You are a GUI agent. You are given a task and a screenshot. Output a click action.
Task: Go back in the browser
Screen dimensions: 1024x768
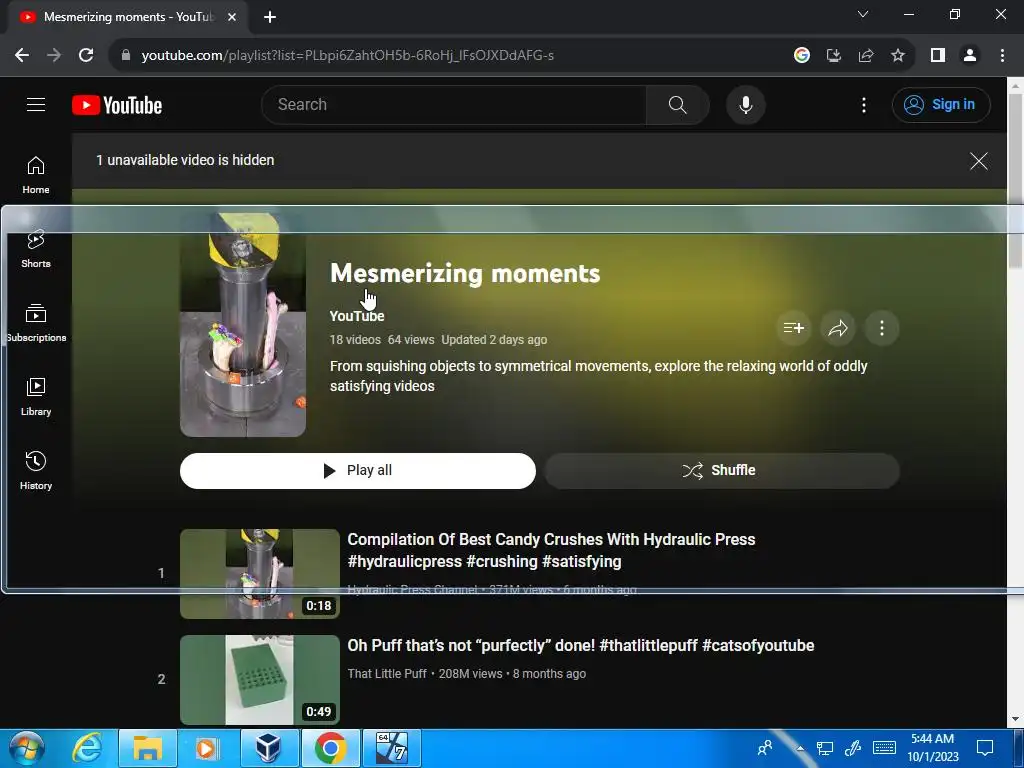click(x=22, y=56)
